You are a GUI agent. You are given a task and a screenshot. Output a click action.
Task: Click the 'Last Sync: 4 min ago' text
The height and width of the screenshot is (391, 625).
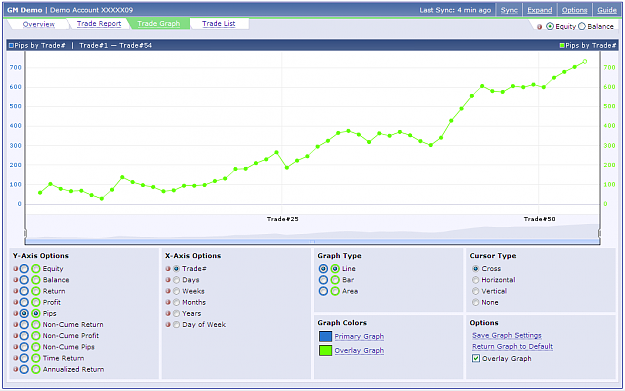pos(455,10)
